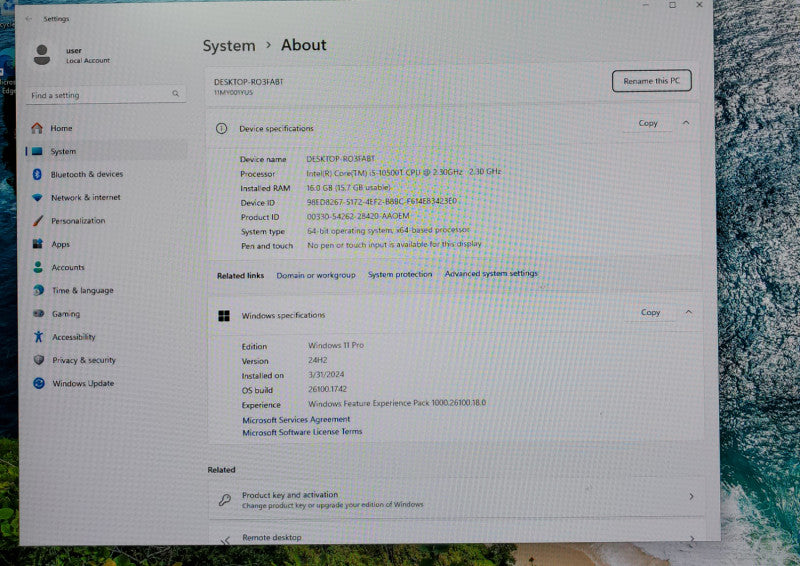Open Microsoft Services Agreement link
The height and width of the screenshot is (566, 800).
coord(296,420)
